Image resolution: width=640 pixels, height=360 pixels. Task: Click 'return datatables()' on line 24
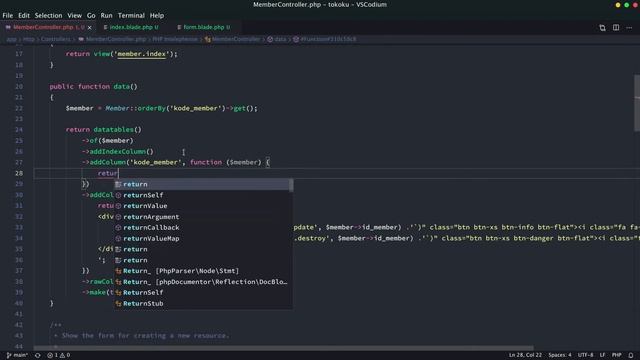point(104,130)
